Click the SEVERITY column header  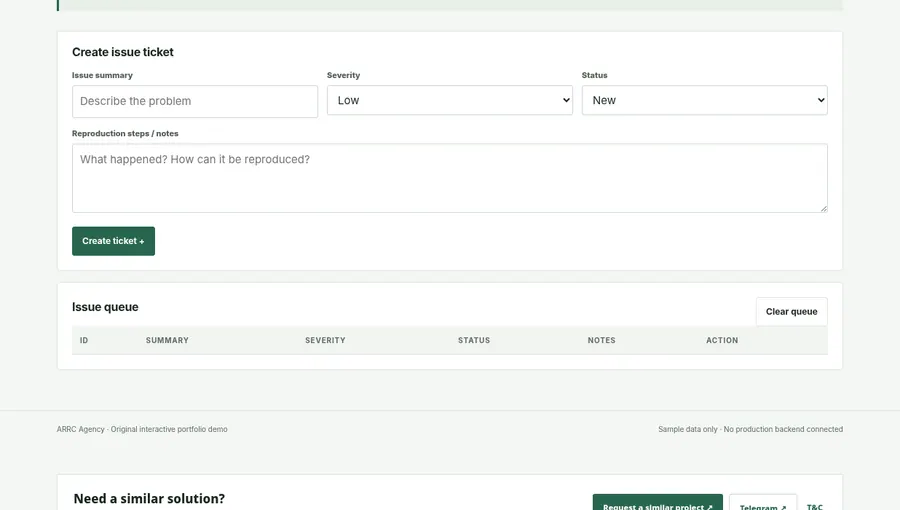[325, 340]
